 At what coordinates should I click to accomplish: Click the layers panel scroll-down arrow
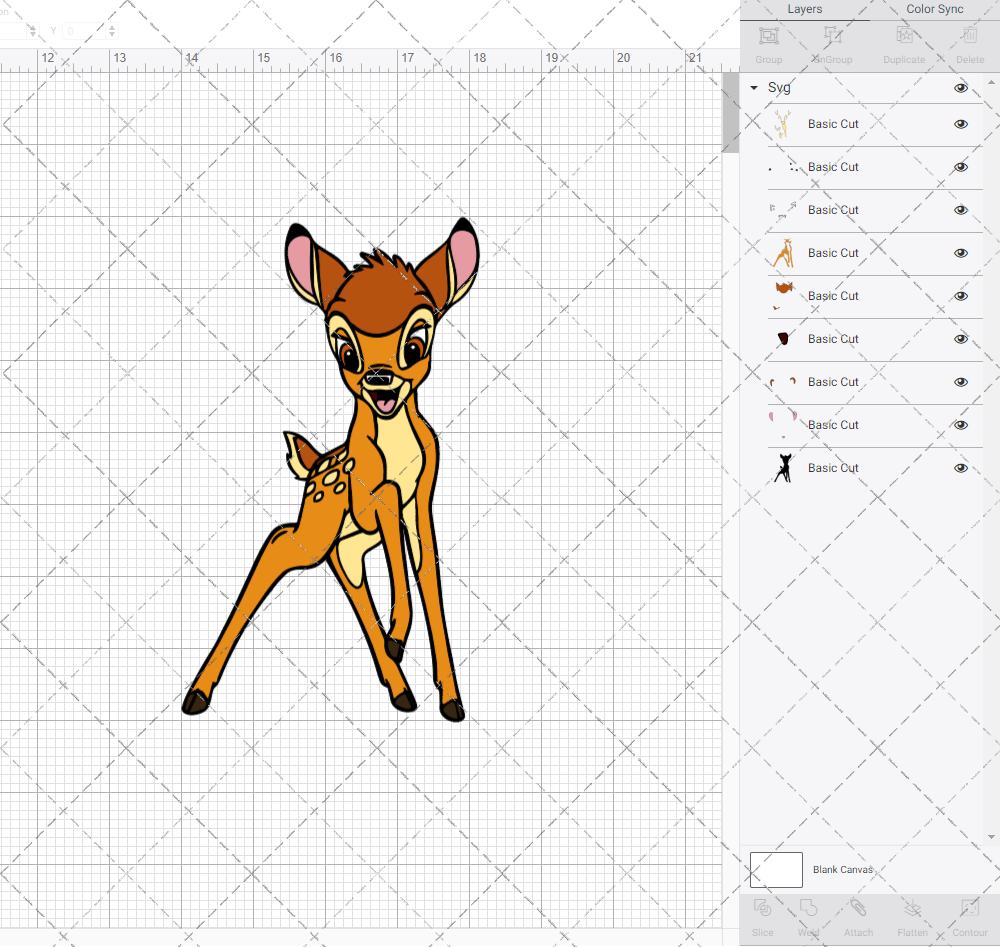[x=991, y=837]
